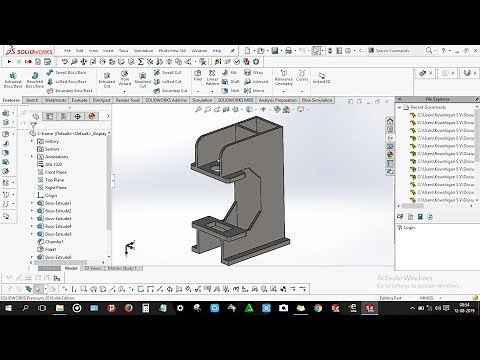Expand Boss-Extrude2 feature
Viewport: 480px width, 360px height.
(32, 211)
